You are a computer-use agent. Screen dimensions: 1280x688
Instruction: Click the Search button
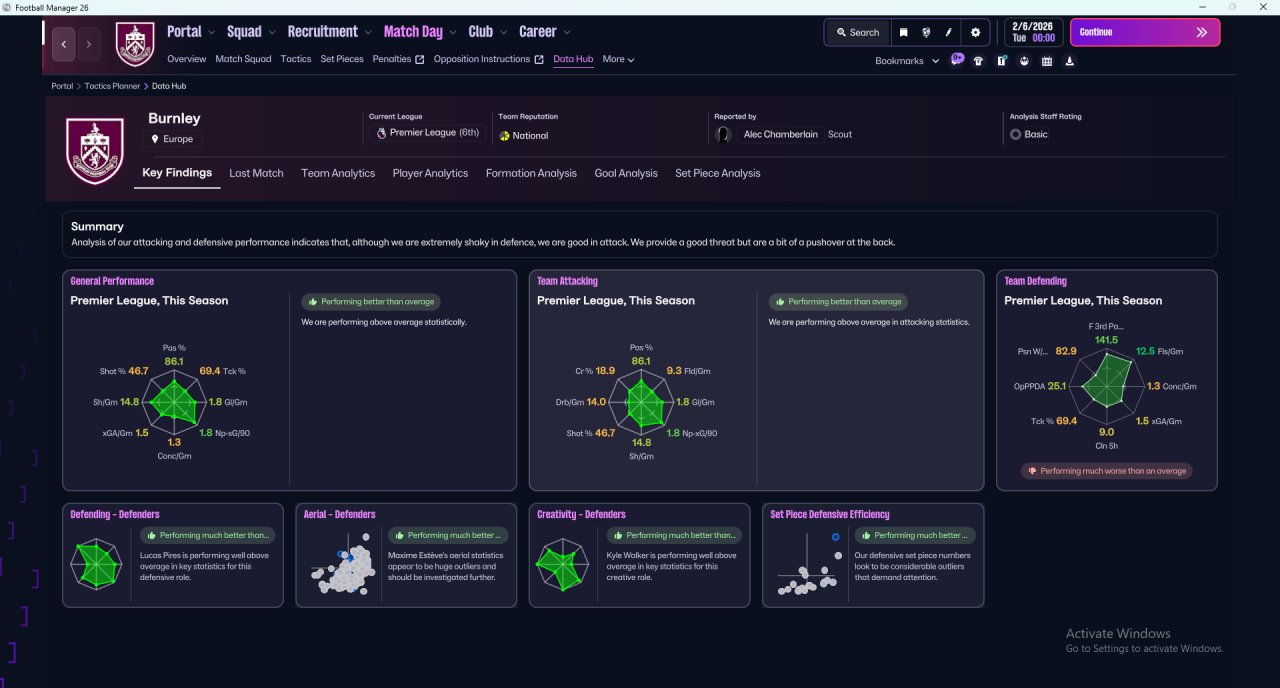[857, 32]
